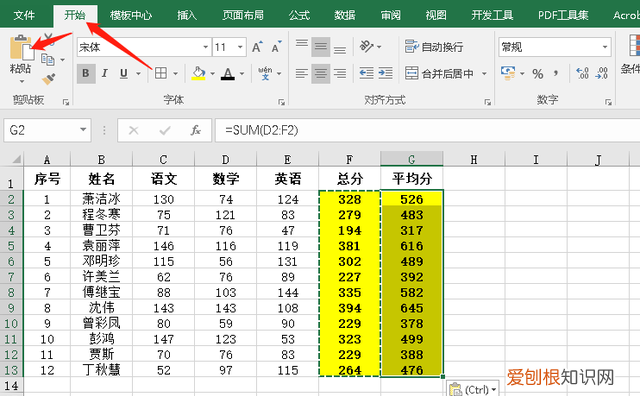
Task: Cancel formula entry with X
Action: tap(133, 130)
